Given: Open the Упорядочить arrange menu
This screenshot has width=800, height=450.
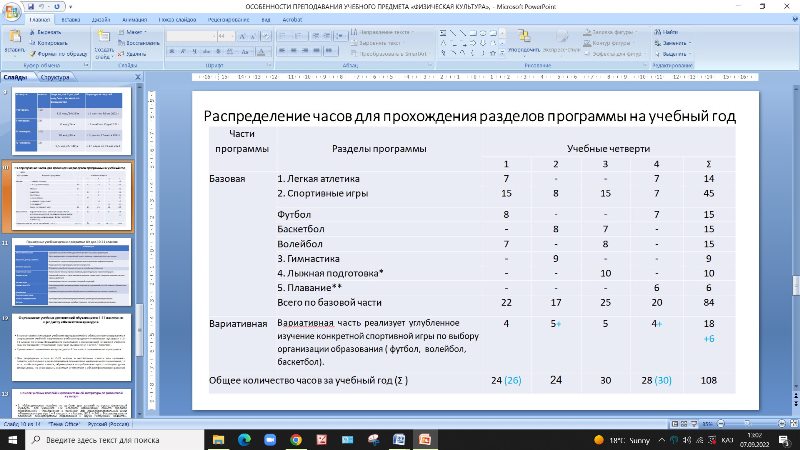Looking at the screenshot, I should click(x=524, y=41).
